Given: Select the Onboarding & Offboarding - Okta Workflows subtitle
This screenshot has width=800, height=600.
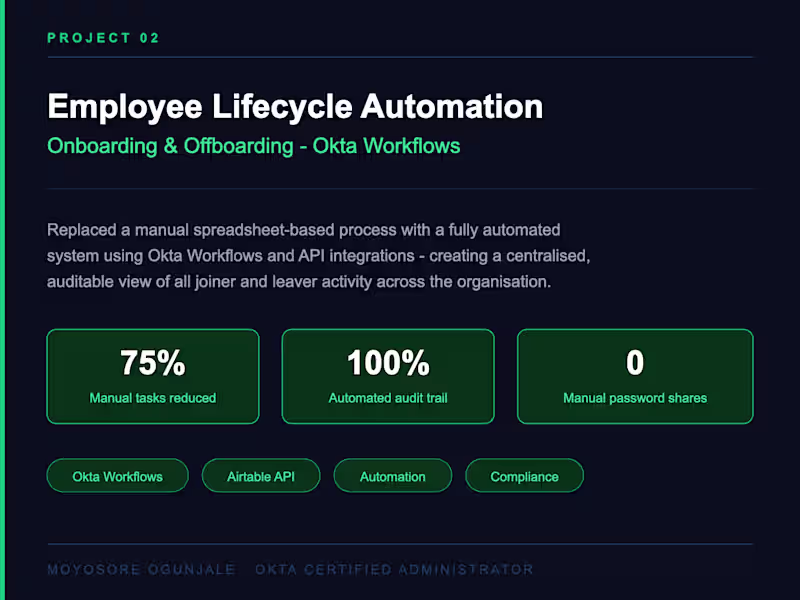Looking at the screenshot, I should pyautogui.click(x=254, y=146).
